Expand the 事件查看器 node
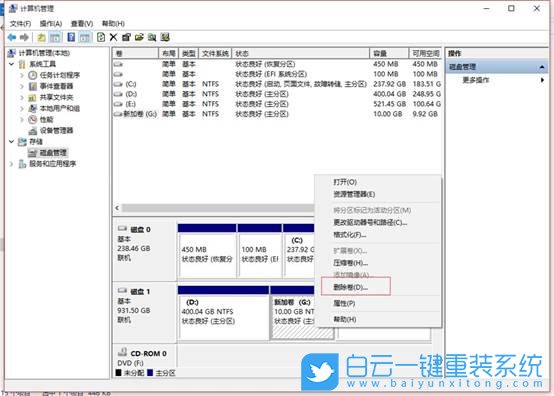The image size is (554, 396). pos(22,86)
